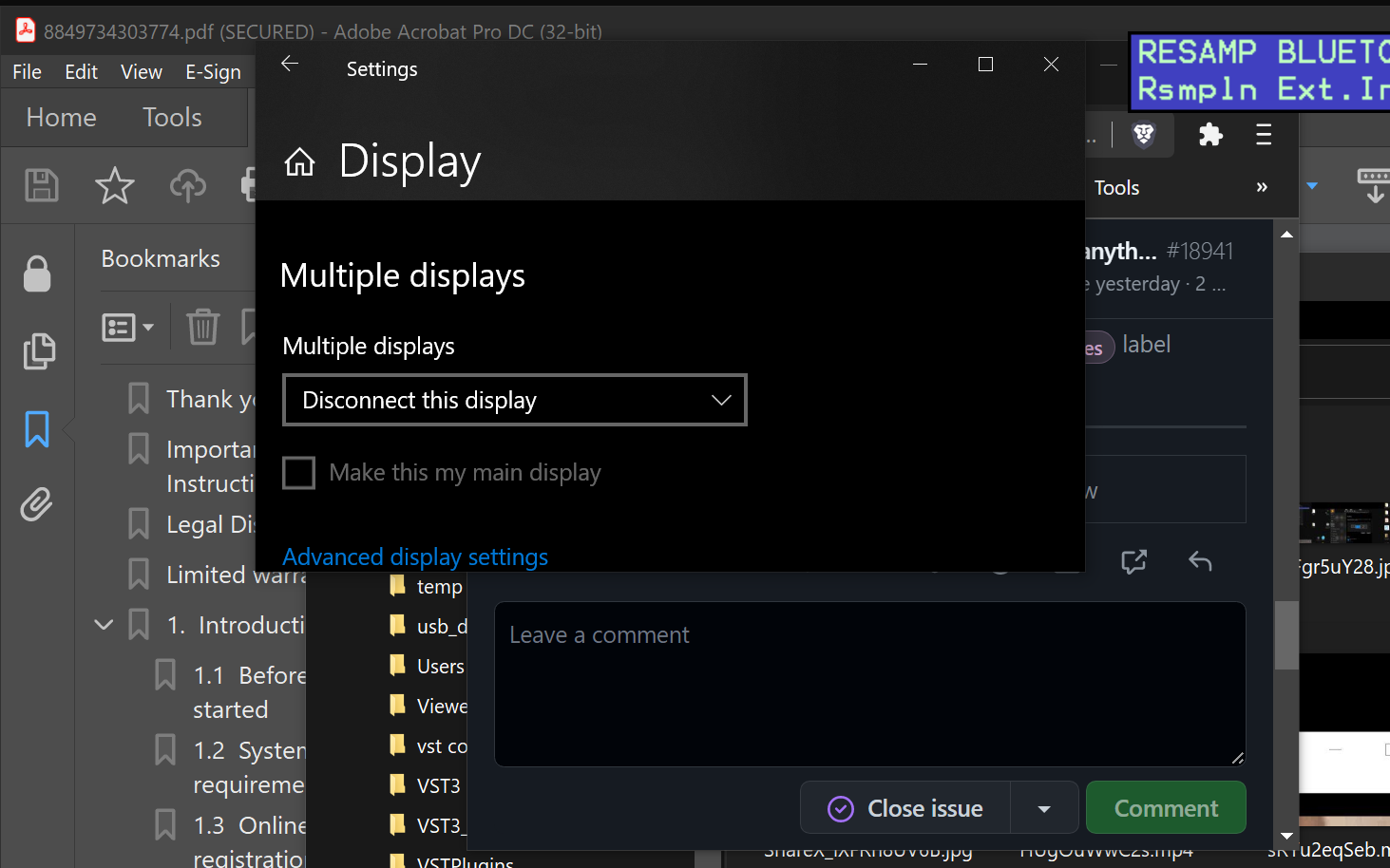Open the browser extensions puzzle icon

(x=1209, y=134)
